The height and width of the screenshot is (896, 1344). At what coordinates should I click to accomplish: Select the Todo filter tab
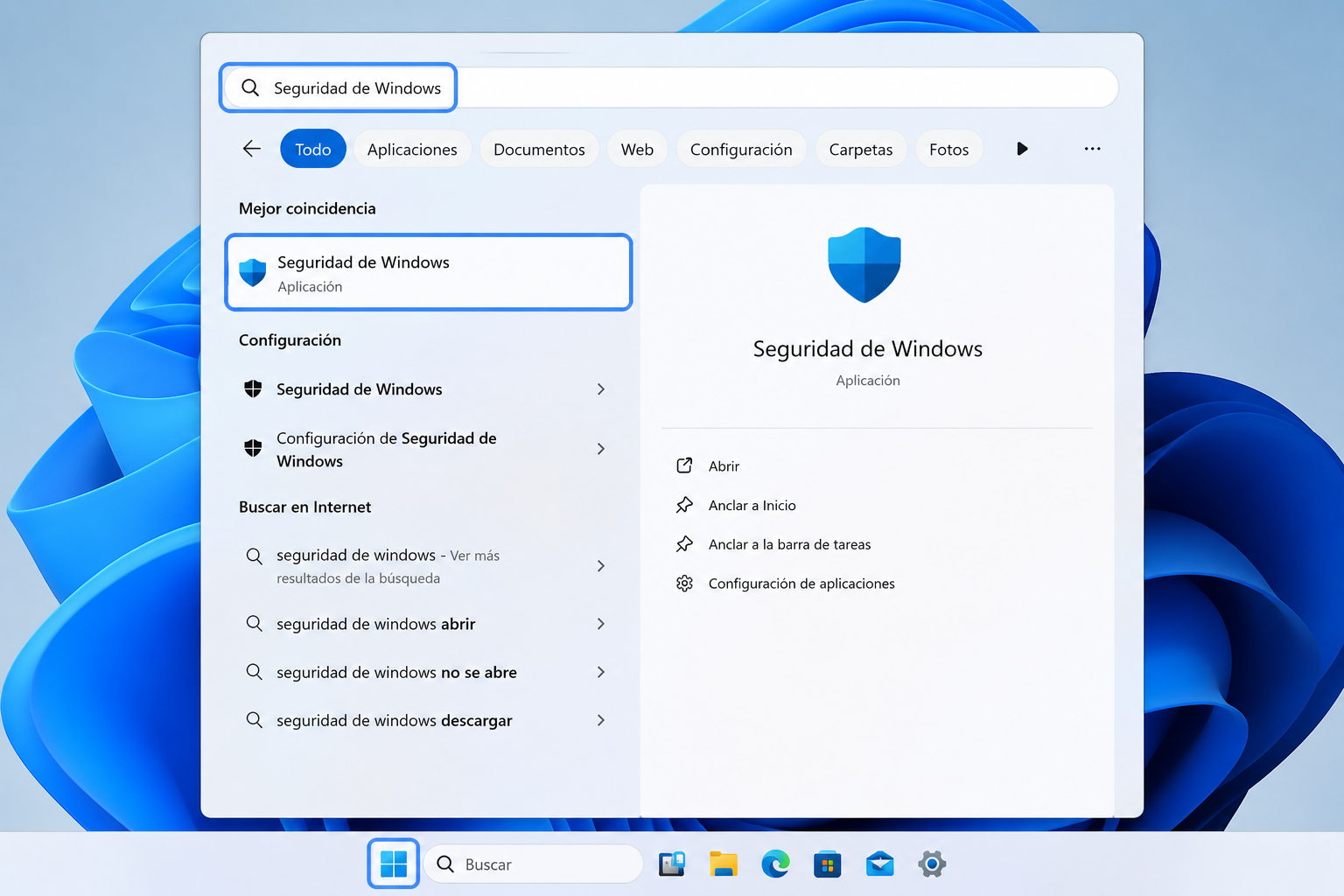click(x=313, y=149)
